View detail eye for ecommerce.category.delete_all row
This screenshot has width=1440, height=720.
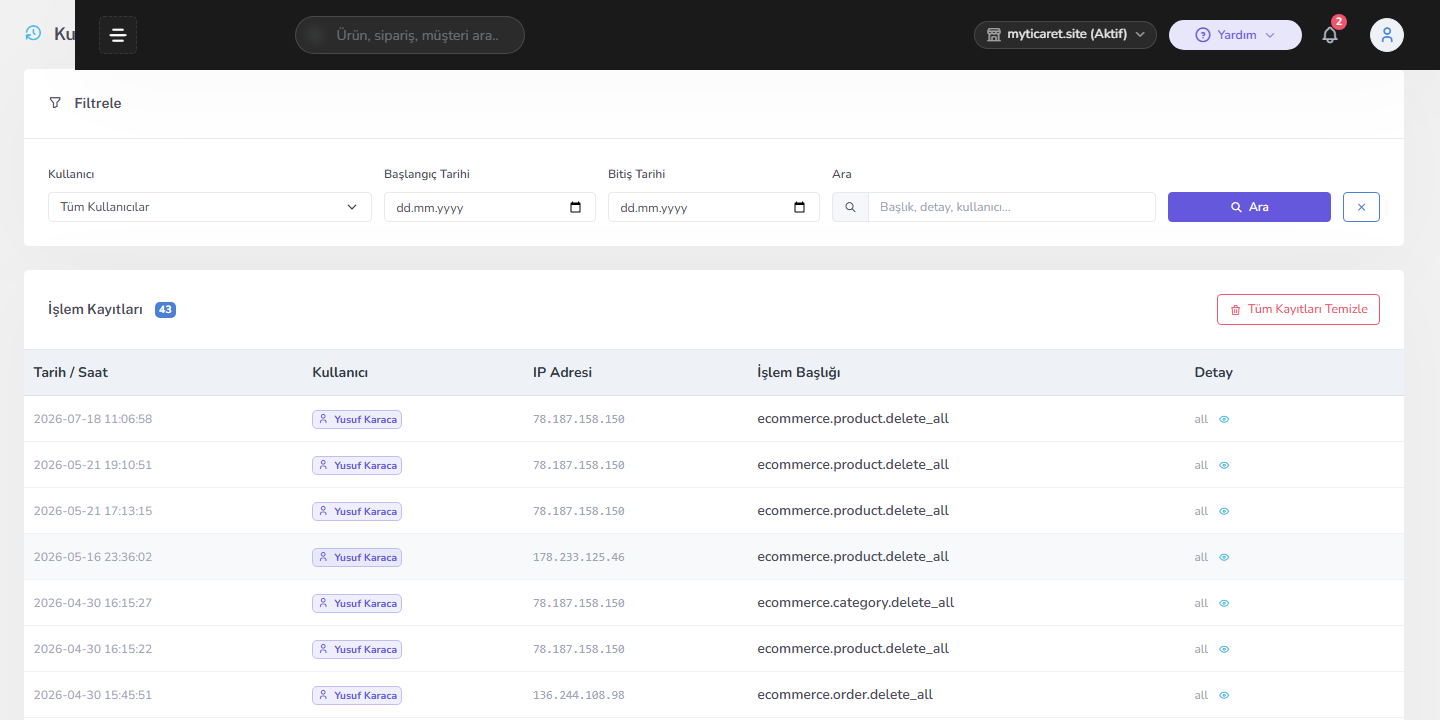pos(1224,603)
